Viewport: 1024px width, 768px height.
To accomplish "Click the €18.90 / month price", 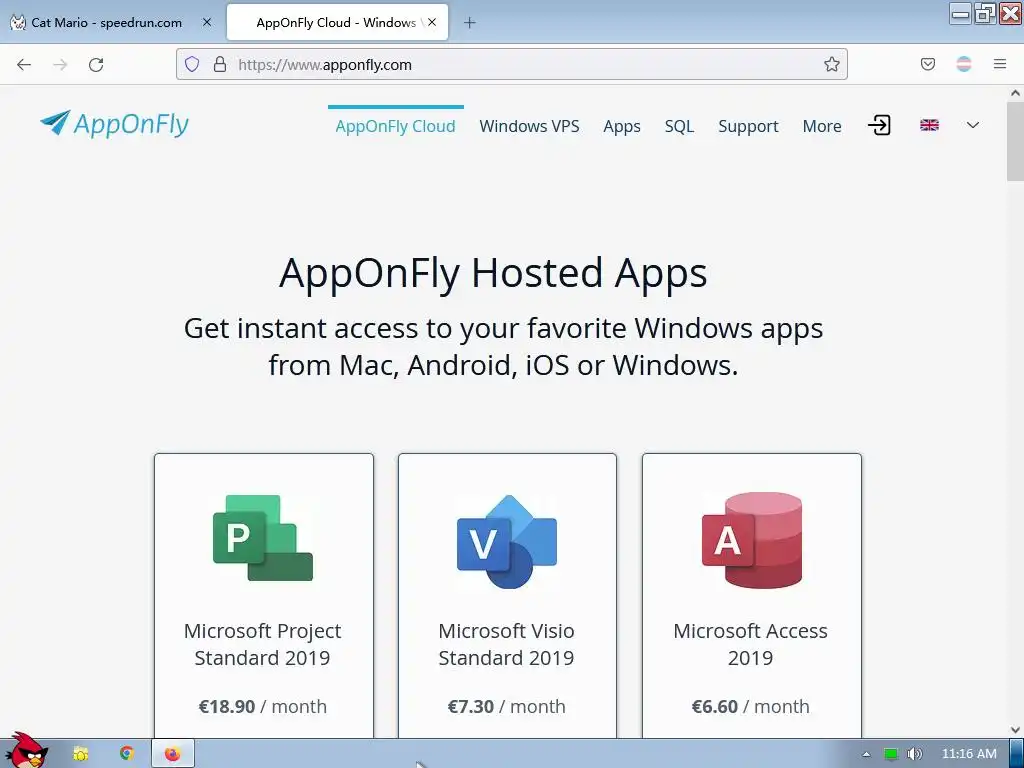I will coord(263,707).
